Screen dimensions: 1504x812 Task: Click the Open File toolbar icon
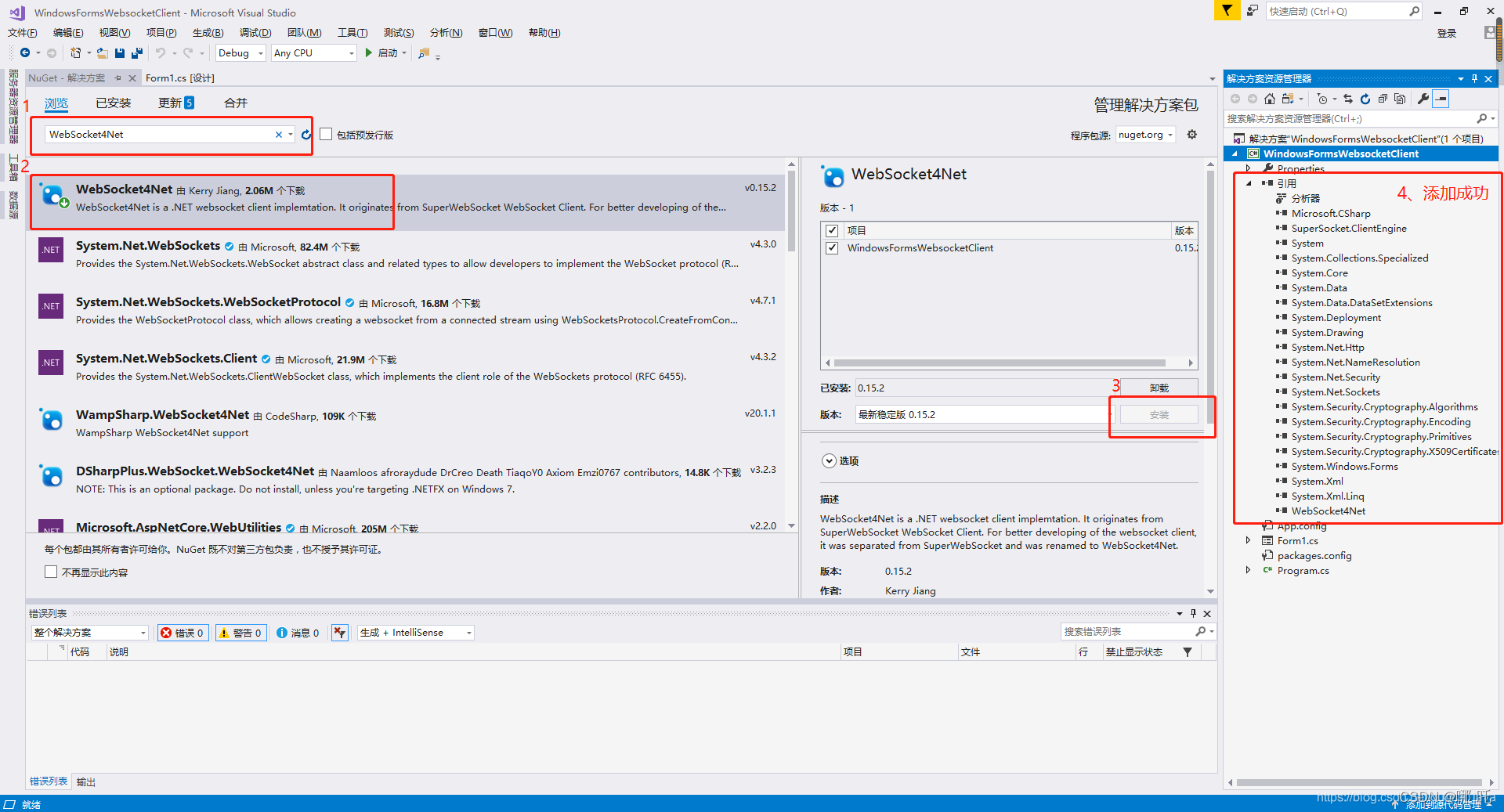pos(102,53)
